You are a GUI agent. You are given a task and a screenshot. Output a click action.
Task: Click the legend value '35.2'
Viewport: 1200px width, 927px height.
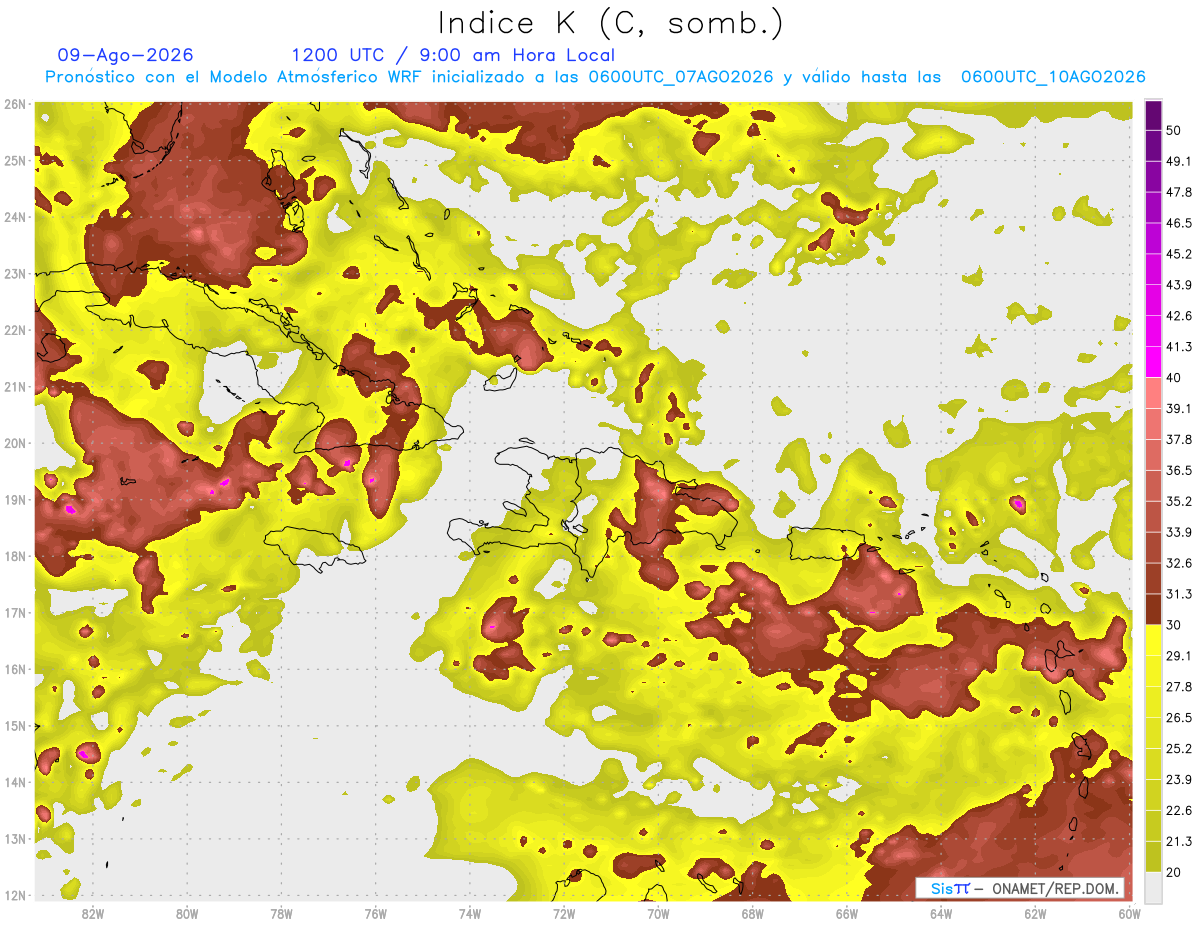tap(1179, 501)
